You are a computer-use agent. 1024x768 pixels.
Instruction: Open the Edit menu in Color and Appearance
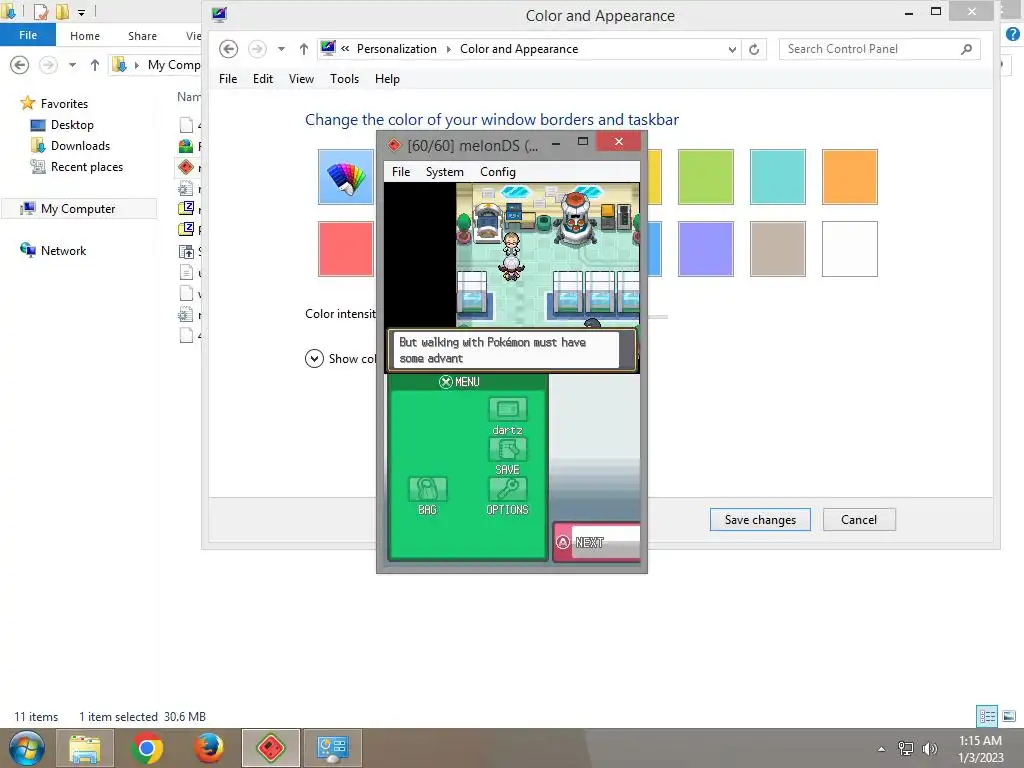pos(263,79)
